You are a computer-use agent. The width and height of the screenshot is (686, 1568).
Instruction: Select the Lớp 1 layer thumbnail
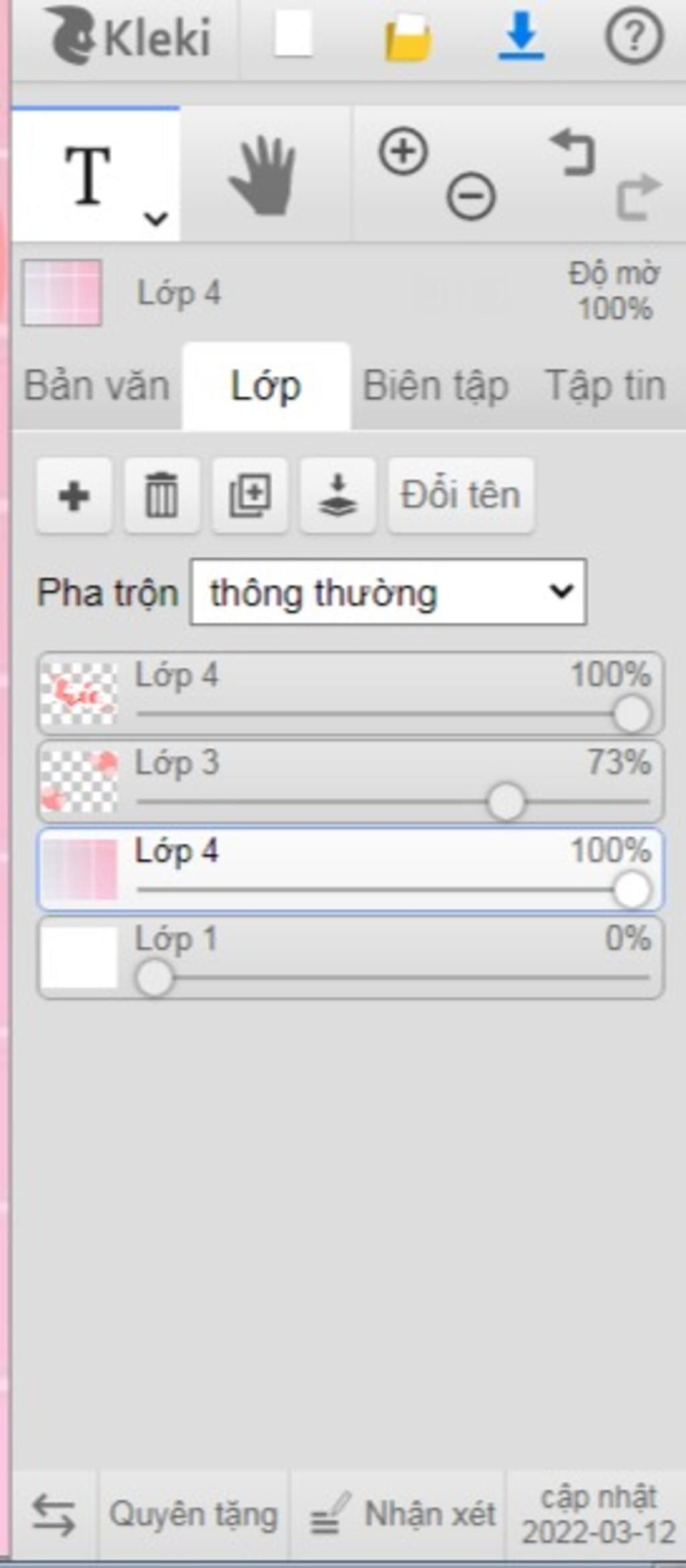pyautogui.click(x=80, y=956)
